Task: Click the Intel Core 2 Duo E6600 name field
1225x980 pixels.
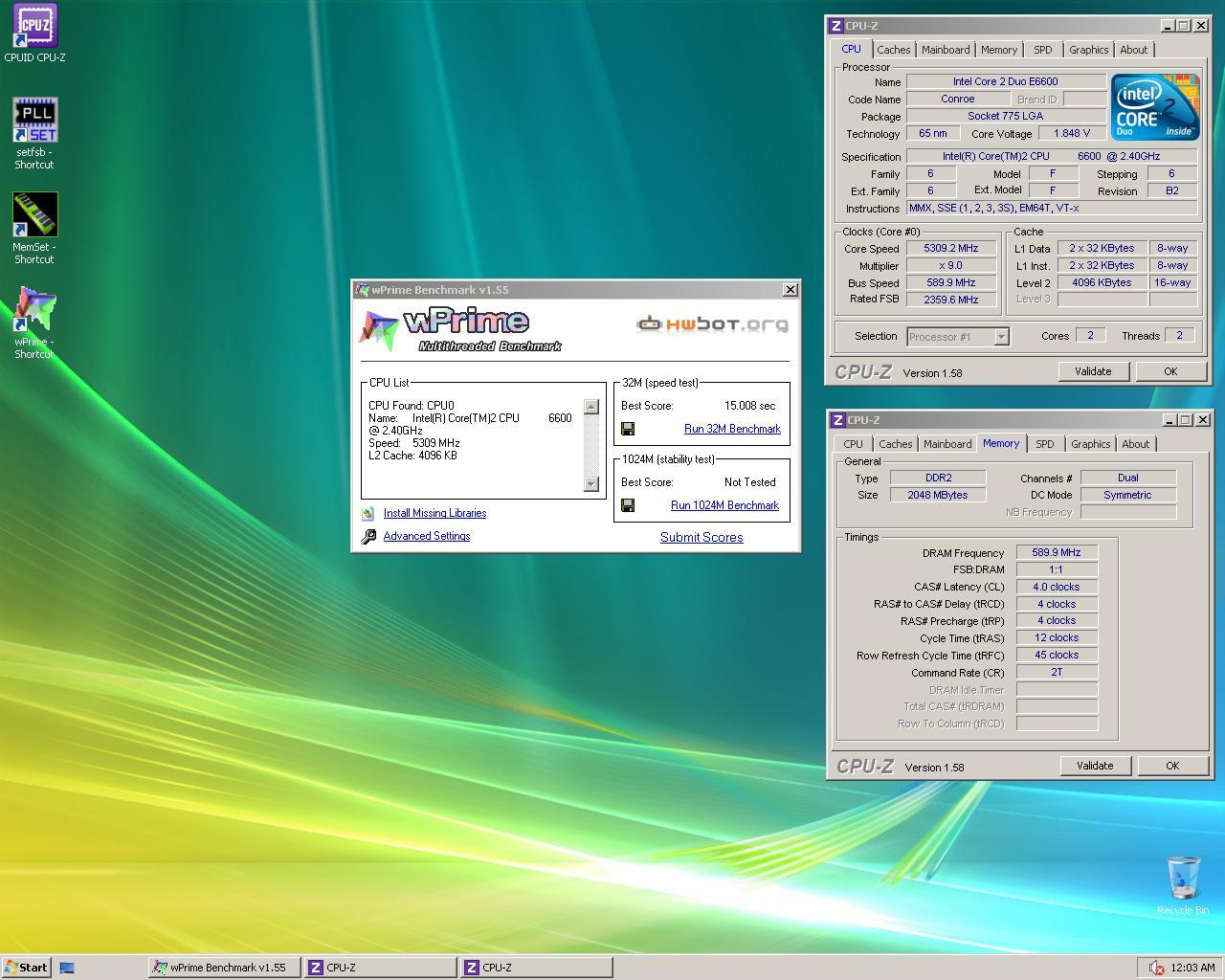Action: (x=1005, y=82)
